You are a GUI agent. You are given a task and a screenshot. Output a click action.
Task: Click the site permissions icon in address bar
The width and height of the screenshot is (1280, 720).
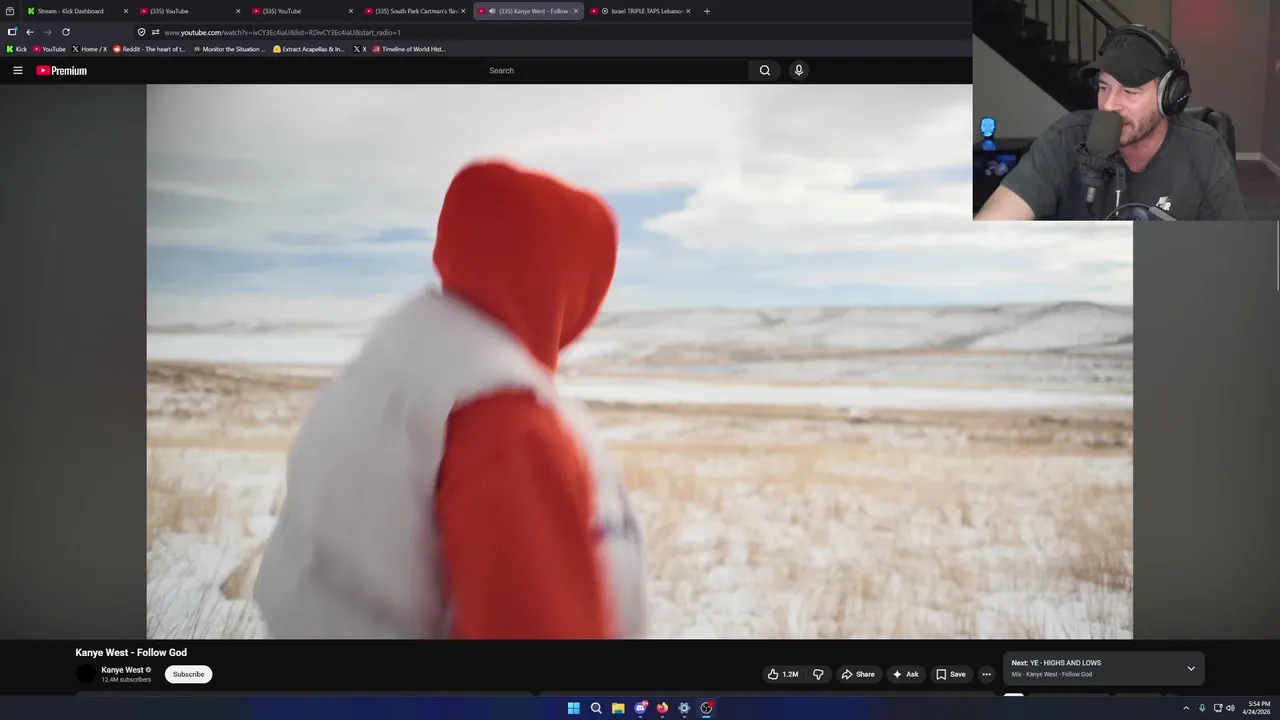pos(155,32)
